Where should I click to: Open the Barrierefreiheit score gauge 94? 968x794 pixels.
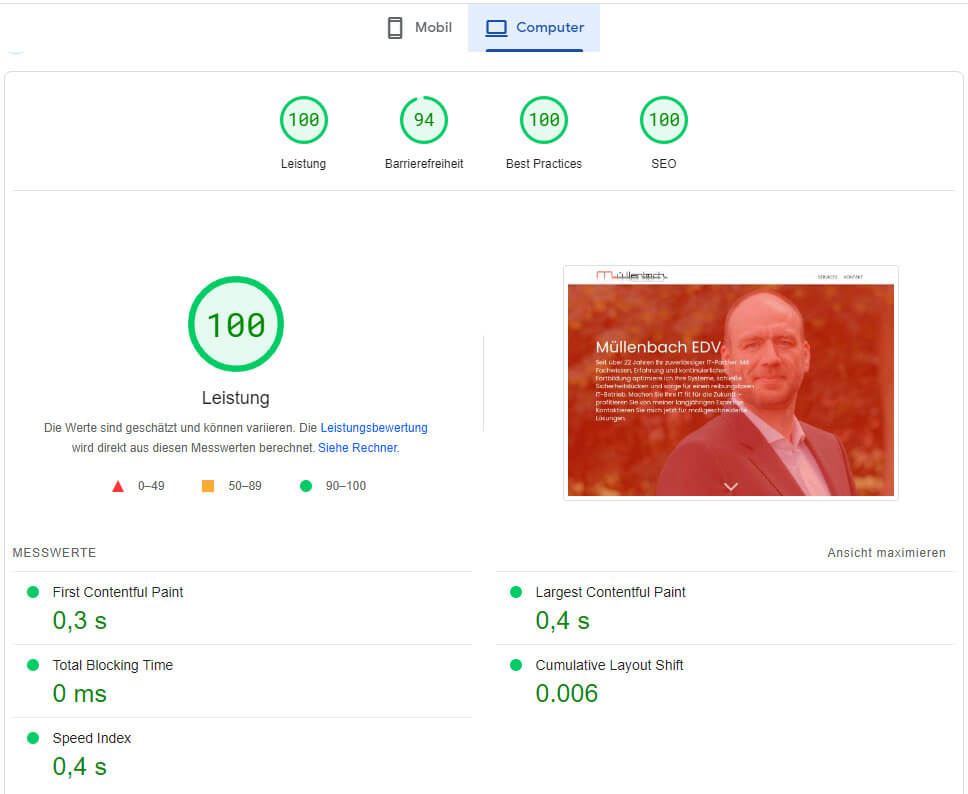(x=424, y=120)
